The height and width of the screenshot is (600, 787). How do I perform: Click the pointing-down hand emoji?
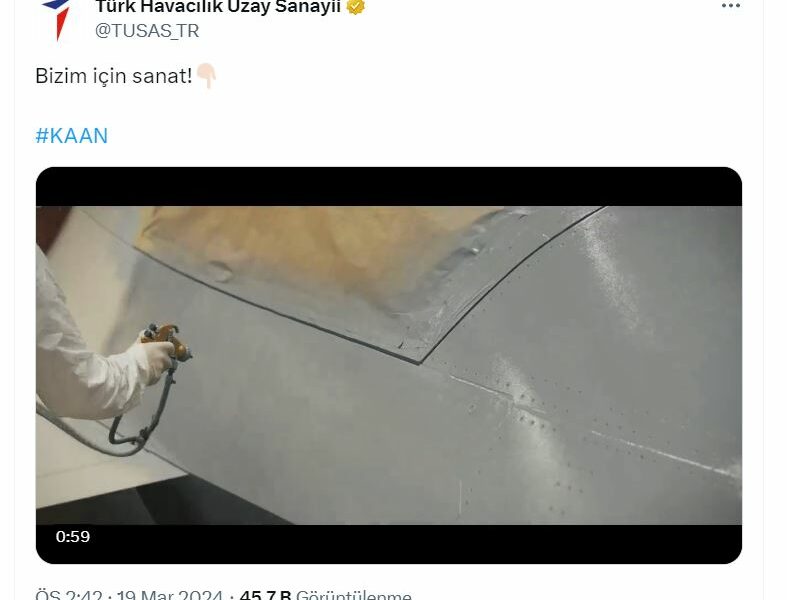pyautogui.click(x=206, y=76)
